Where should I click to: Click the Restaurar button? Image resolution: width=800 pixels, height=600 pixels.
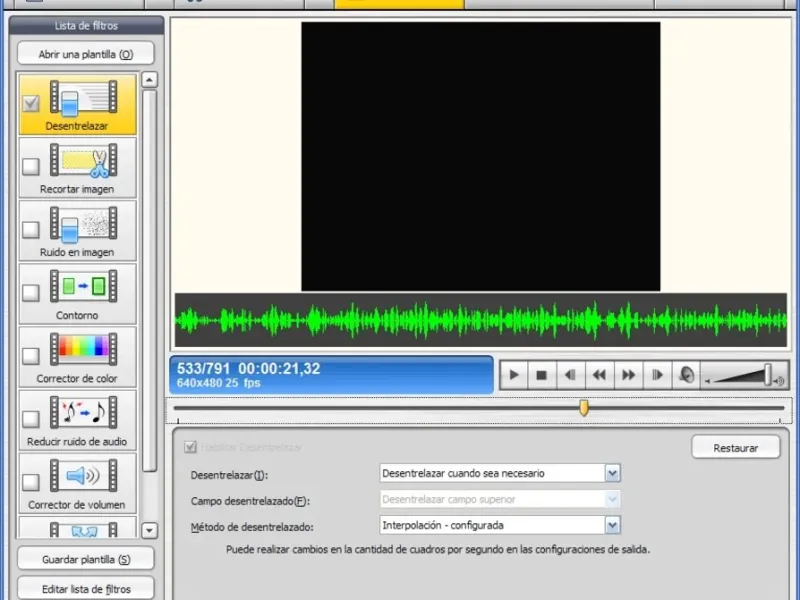736,448
